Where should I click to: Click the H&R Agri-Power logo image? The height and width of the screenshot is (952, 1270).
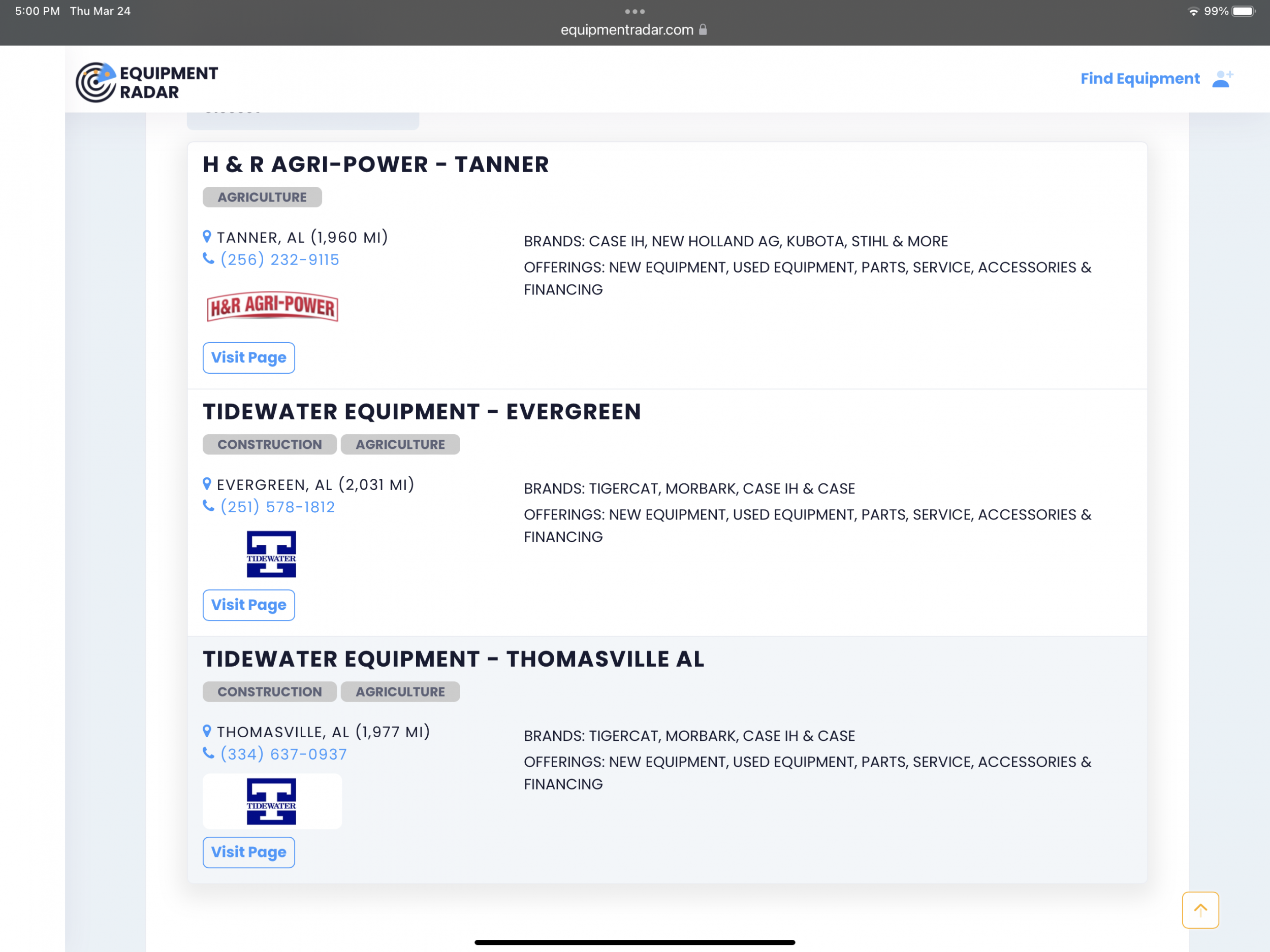tap(272, 307)
